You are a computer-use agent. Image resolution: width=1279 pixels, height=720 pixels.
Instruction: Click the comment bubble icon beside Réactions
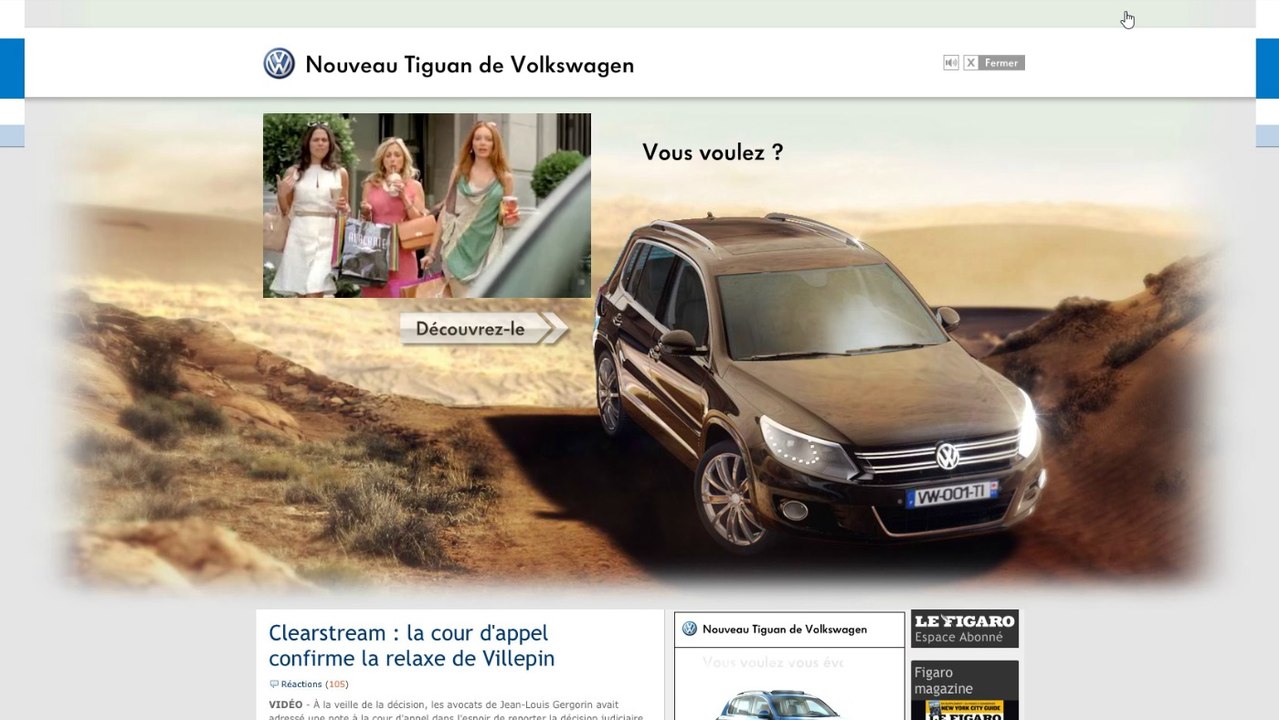pos(274,685)
